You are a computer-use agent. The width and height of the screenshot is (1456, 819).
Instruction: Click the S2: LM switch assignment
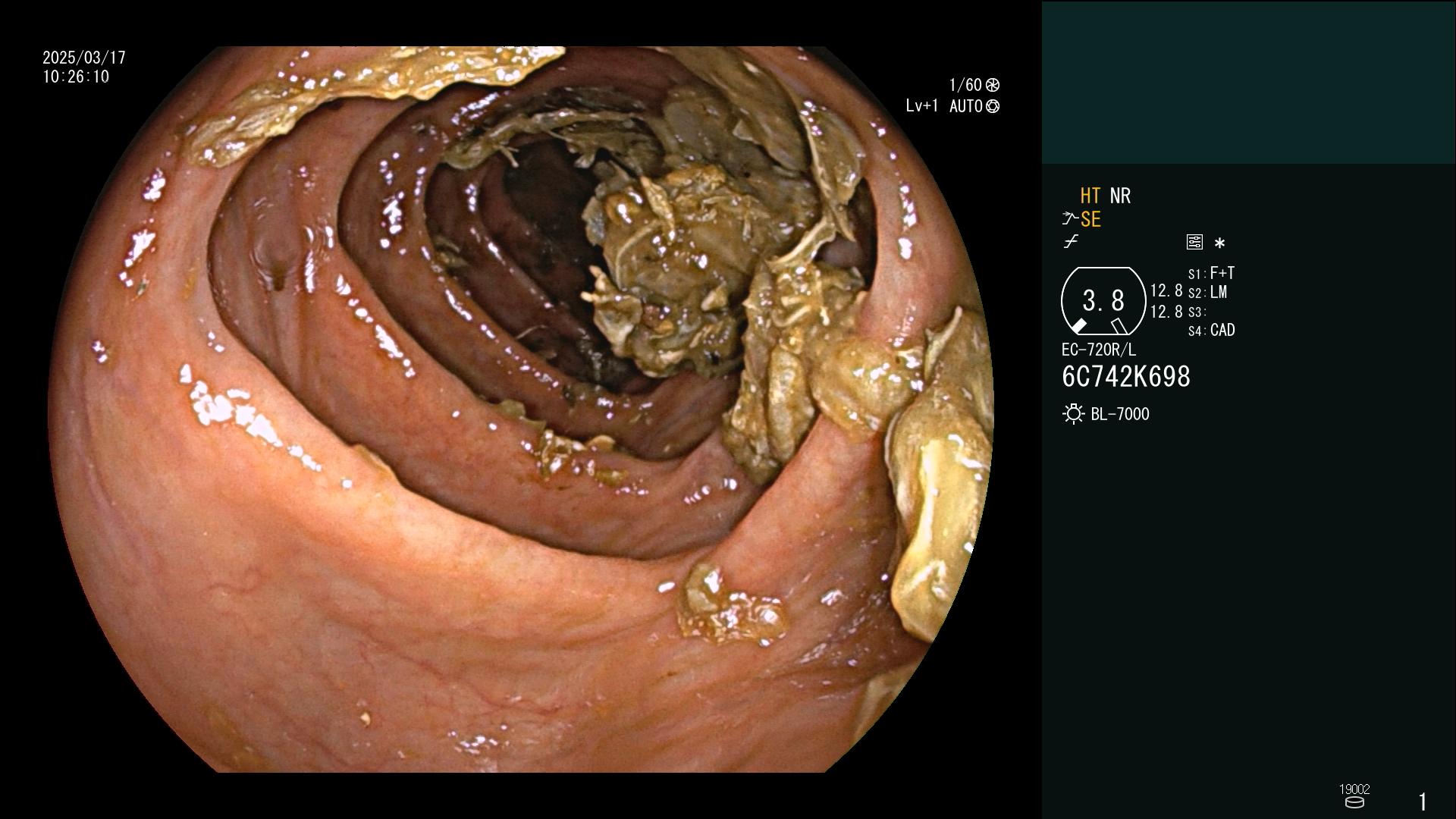[x=1207, y=292]
